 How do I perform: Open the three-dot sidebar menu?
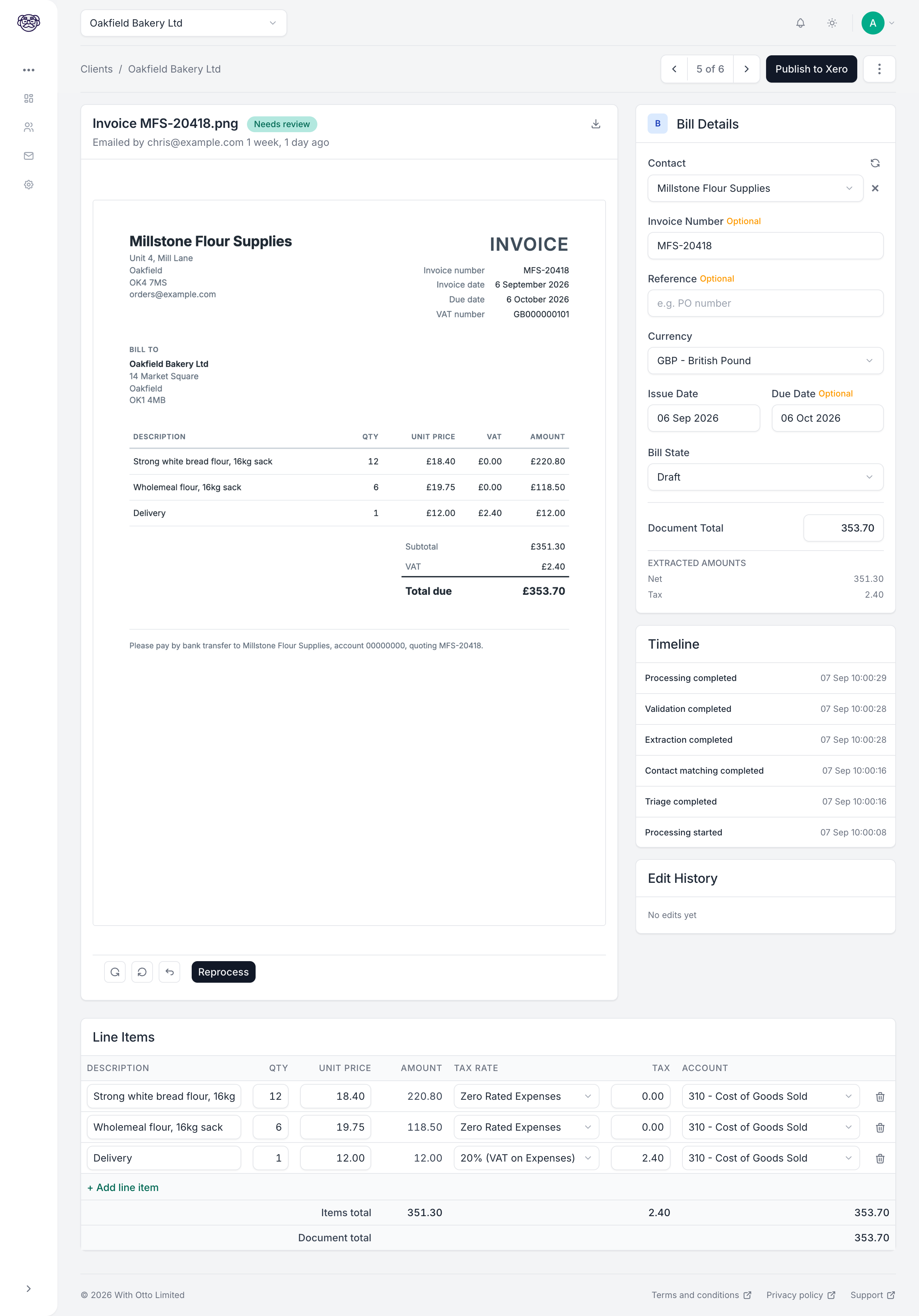tap(29, 70)
